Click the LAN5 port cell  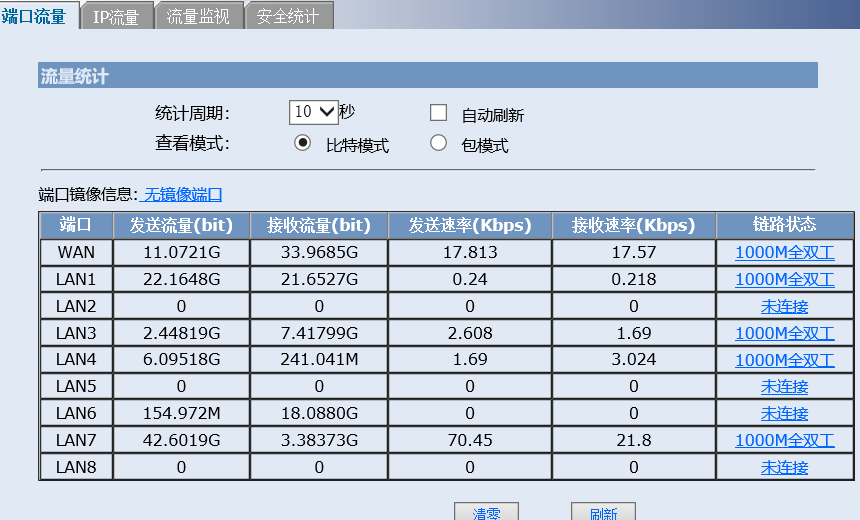pos(76,387)
